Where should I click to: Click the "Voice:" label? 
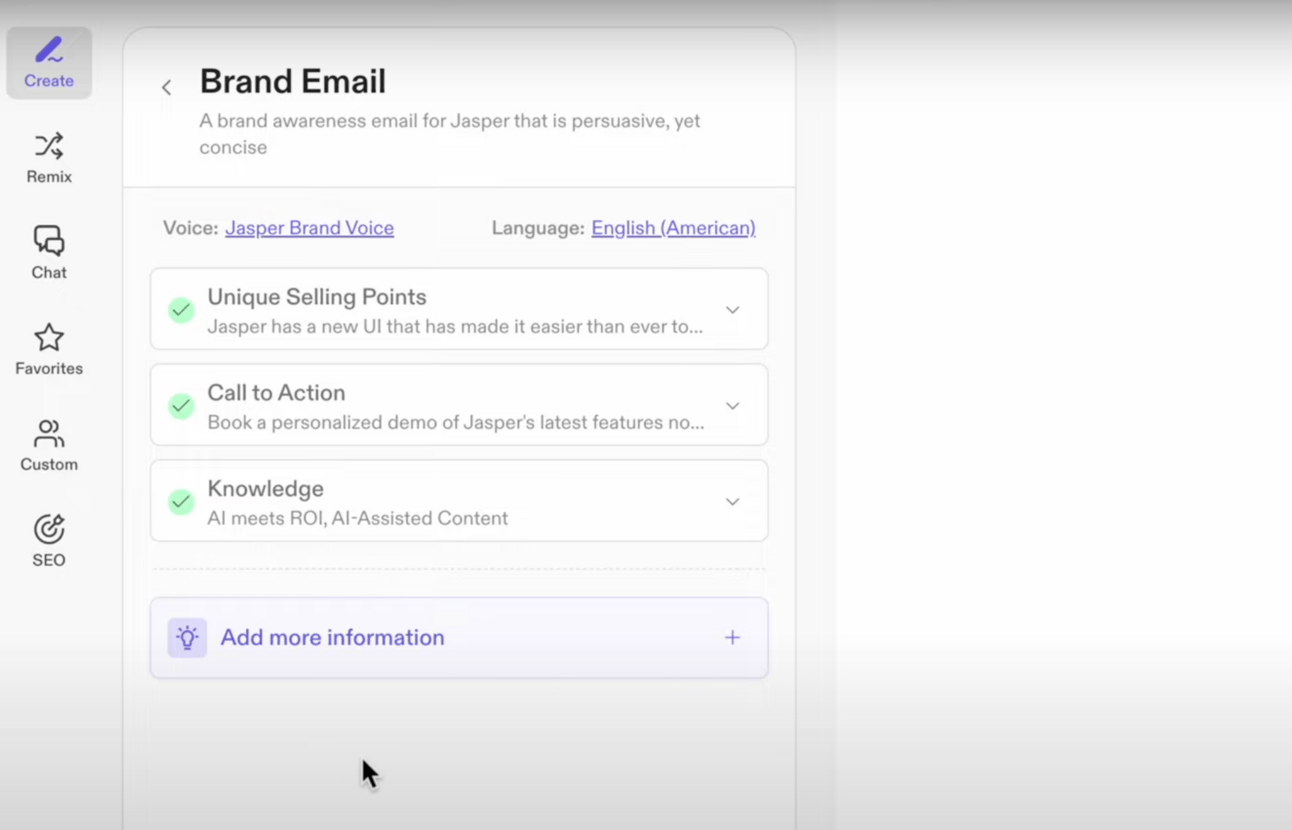(190, 228)
